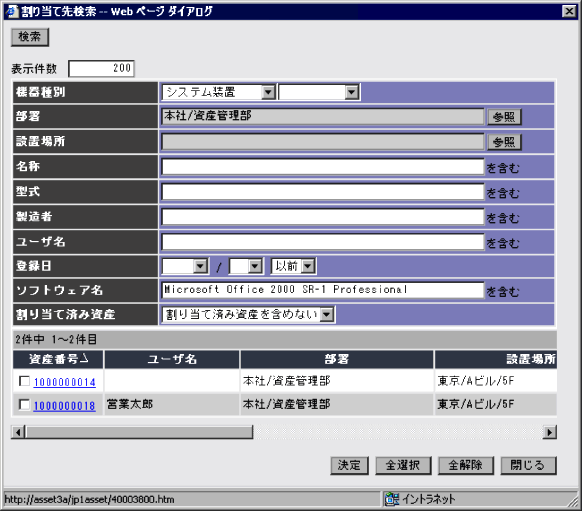Click 参照 button next to 設置場所 field

coord(504,142)
